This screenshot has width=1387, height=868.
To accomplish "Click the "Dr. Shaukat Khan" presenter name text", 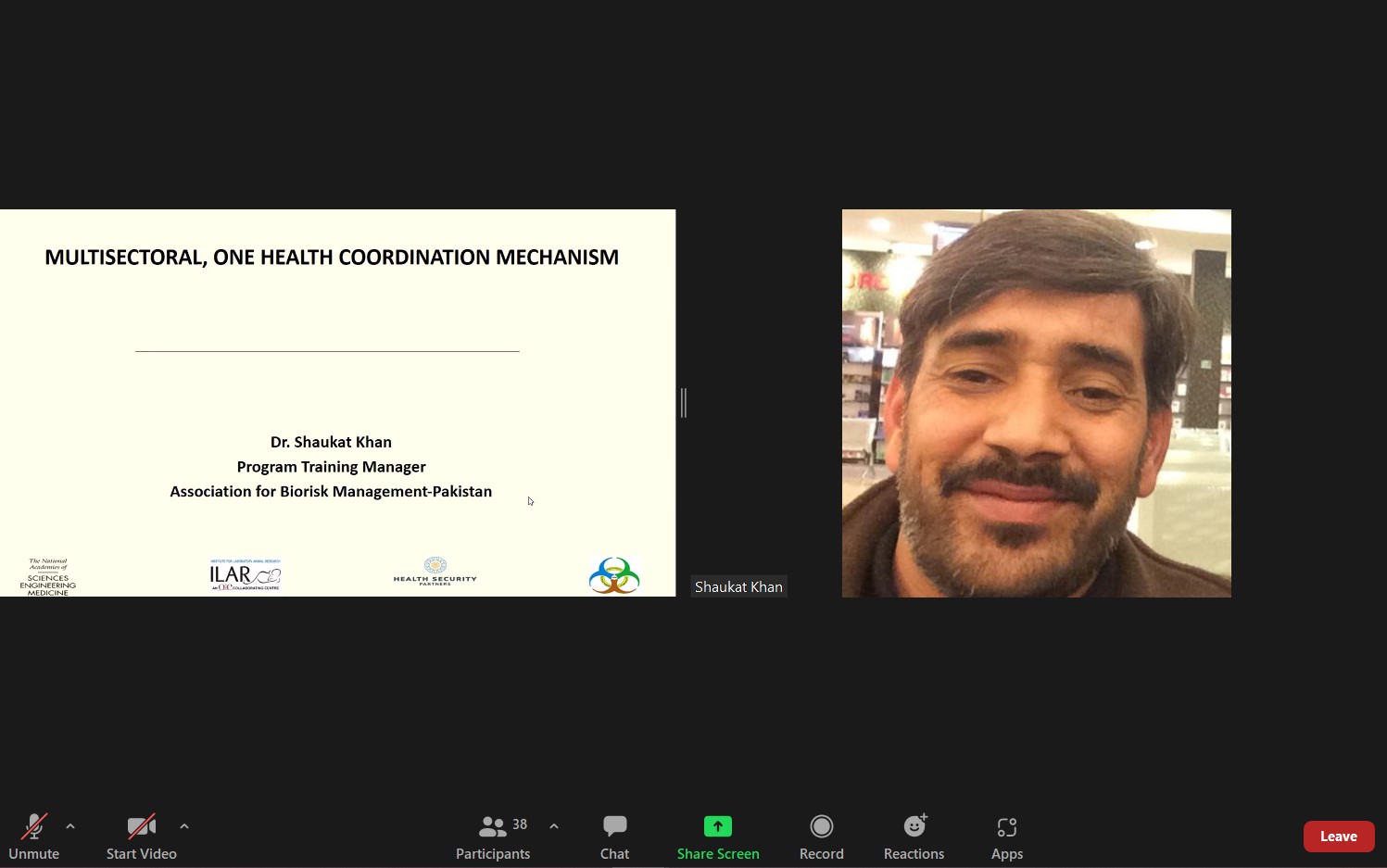I will [x=331, y=442].
